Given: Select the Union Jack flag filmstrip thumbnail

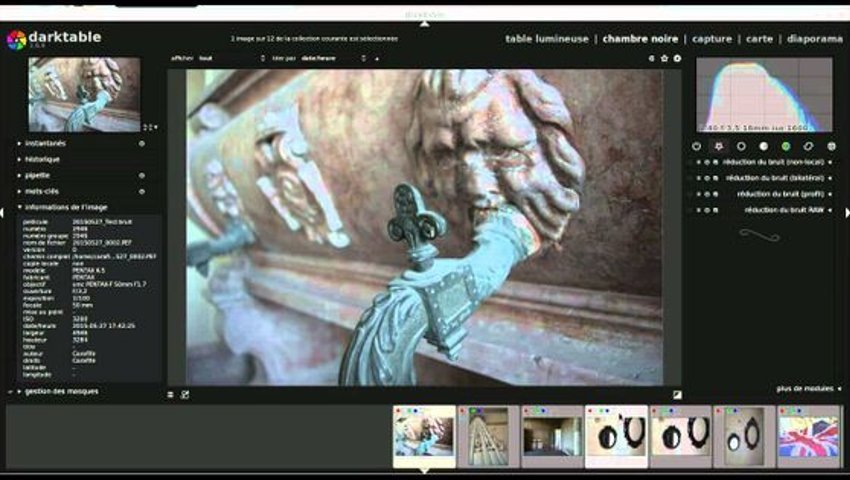Looking at the screenshot, I should pyautogui.click(x=809, y=437).
